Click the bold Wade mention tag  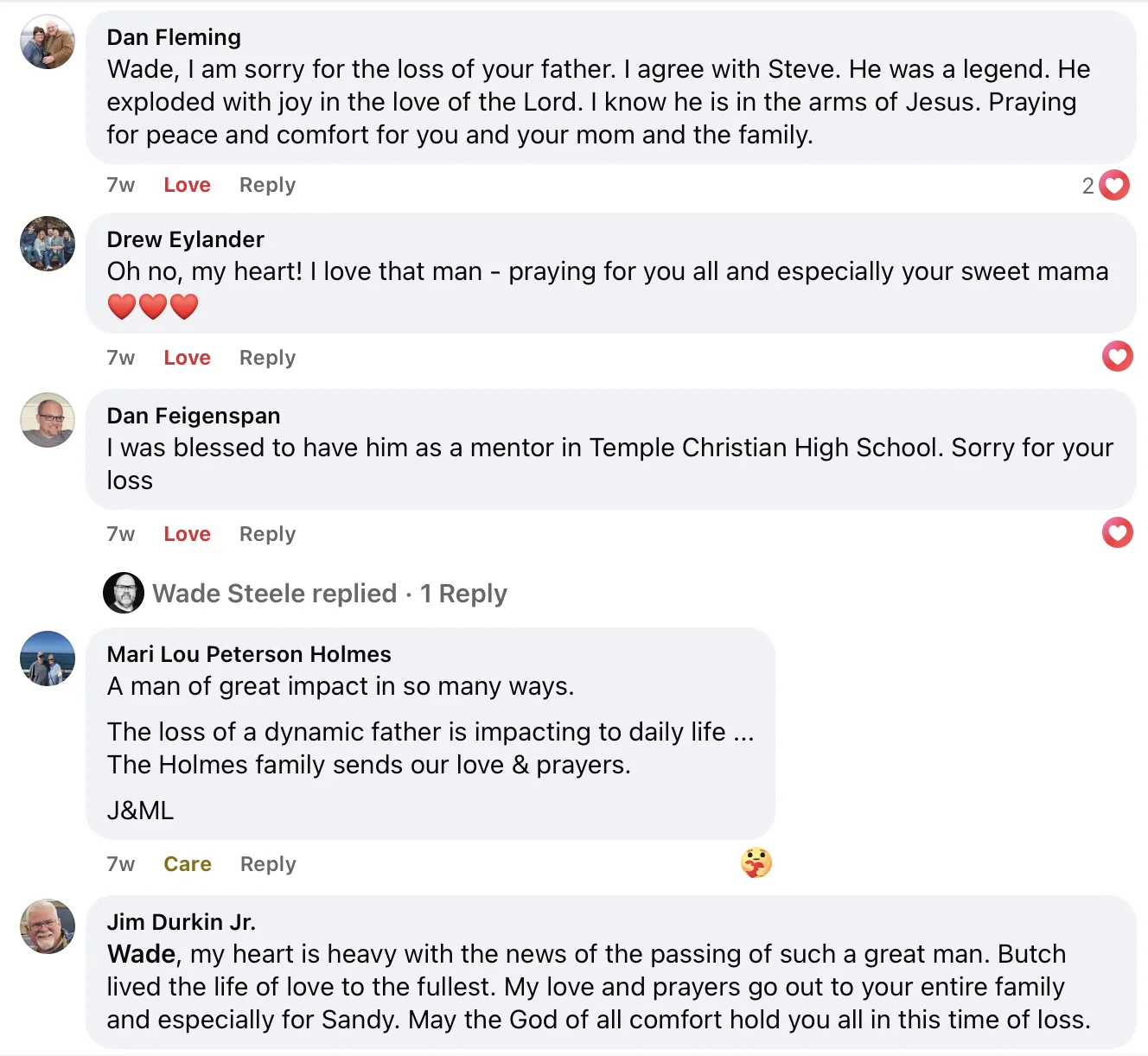(141, 954)
